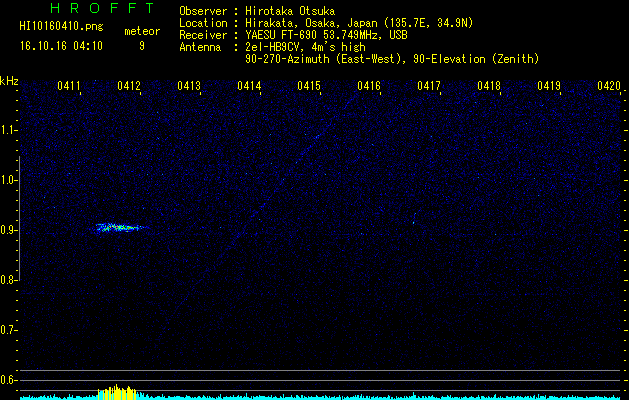The height and width of the screenshot is (400, 629).
Task: Click the 1.1 kHz axis label
Action: 8,130
